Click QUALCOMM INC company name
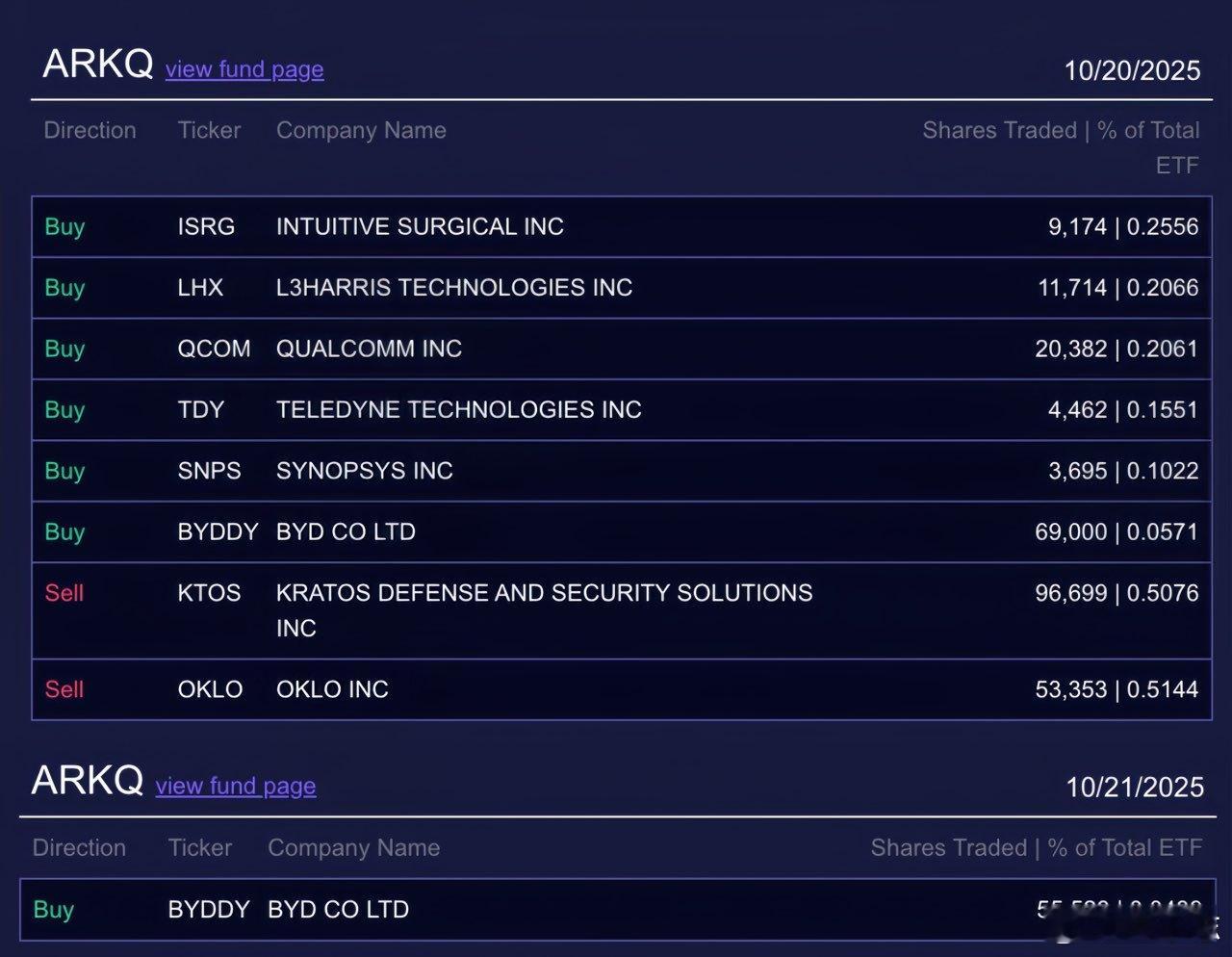This screenshot has height=957, width=1232. (369, 349)
